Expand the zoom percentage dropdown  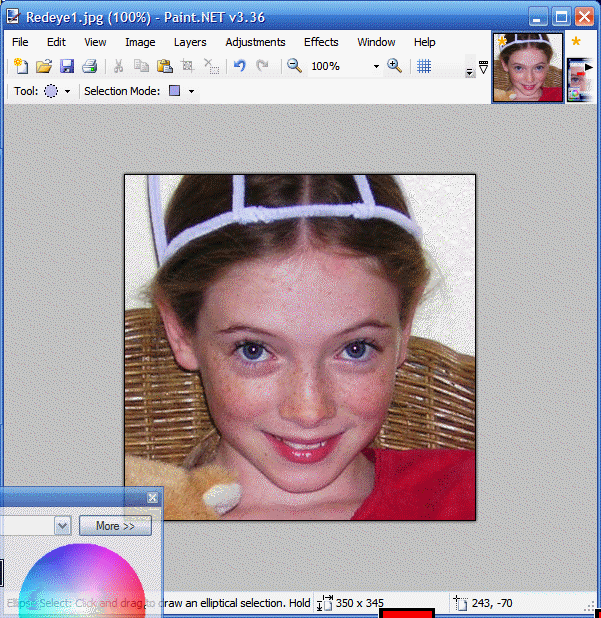[x=376, y=67]
